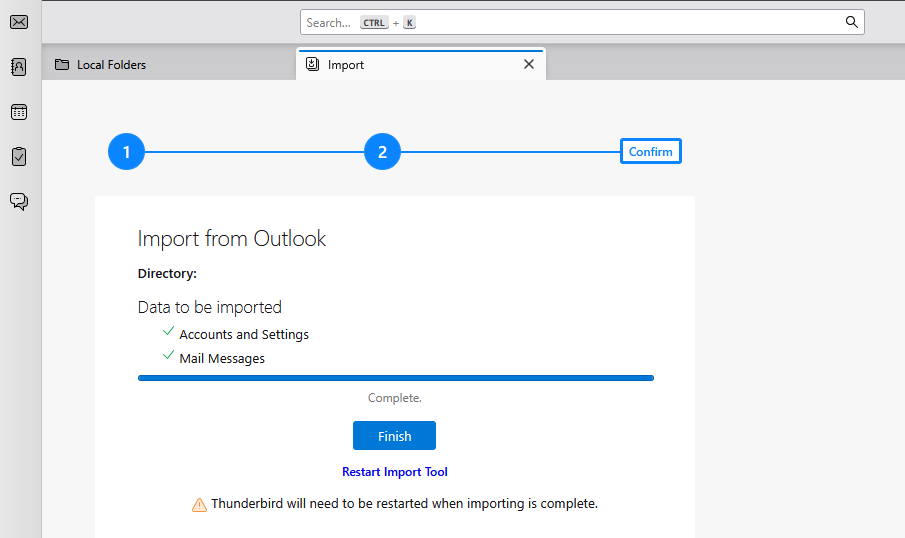Click the Restart Import Tool link
This screenshot has height=538, width=905.
tap(395, 472)
